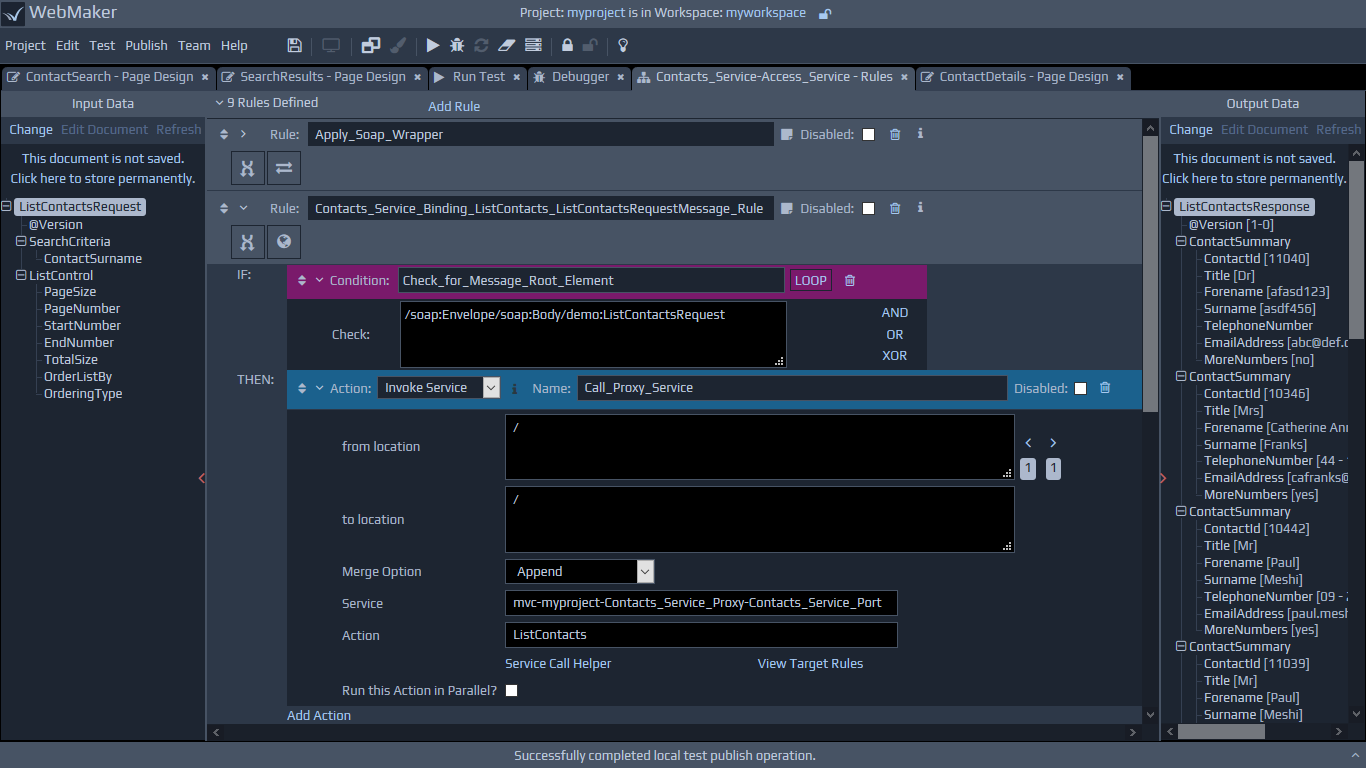Toggle the LOOP button on the condition

click(811, 281)
